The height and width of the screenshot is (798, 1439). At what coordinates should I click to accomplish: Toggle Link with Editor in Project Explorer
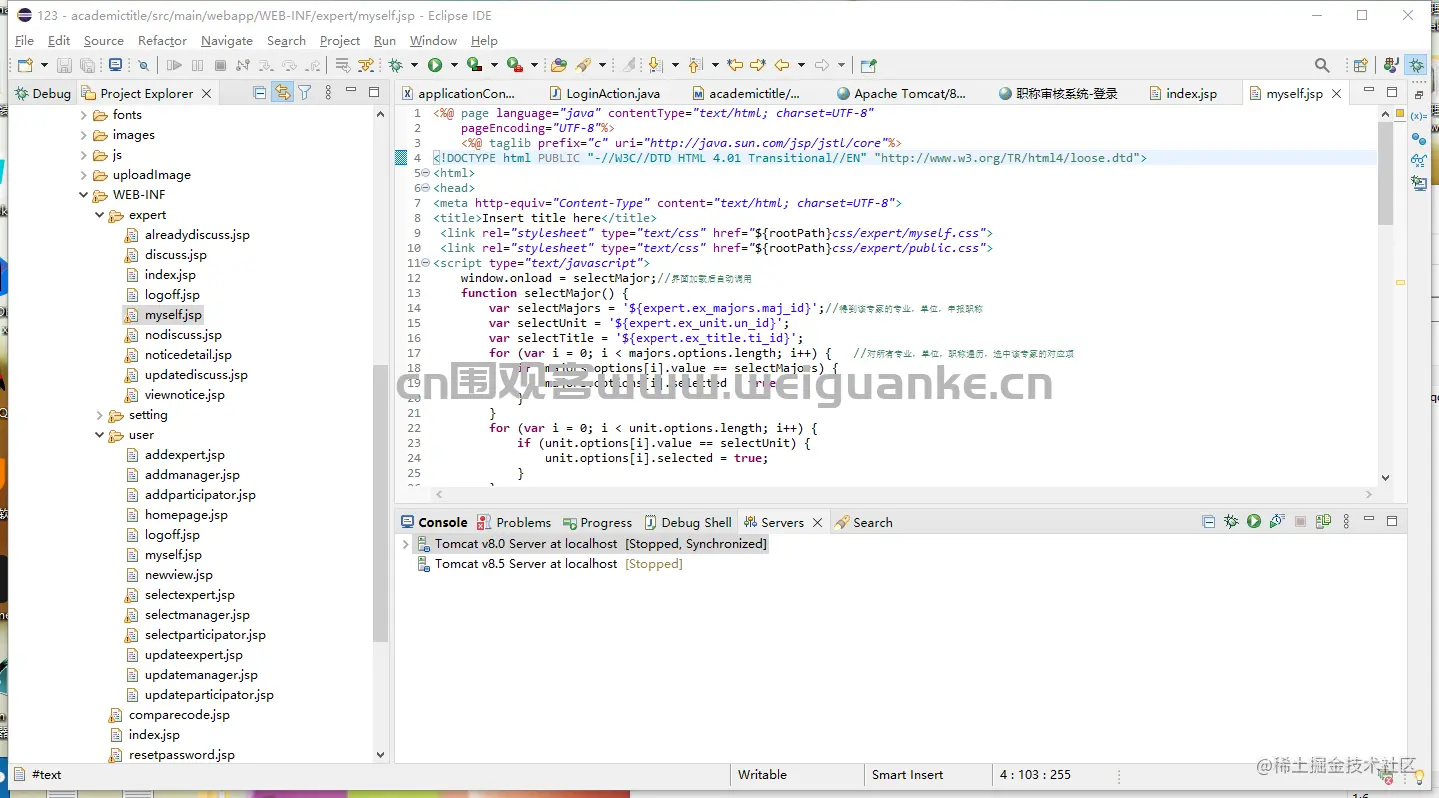point(283,93)
